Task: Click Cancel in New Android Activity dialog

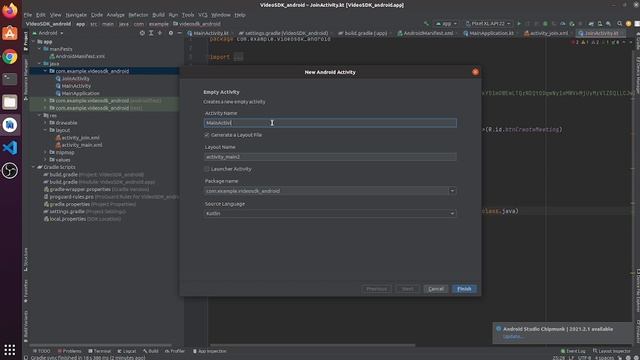Action: (436, 289)
